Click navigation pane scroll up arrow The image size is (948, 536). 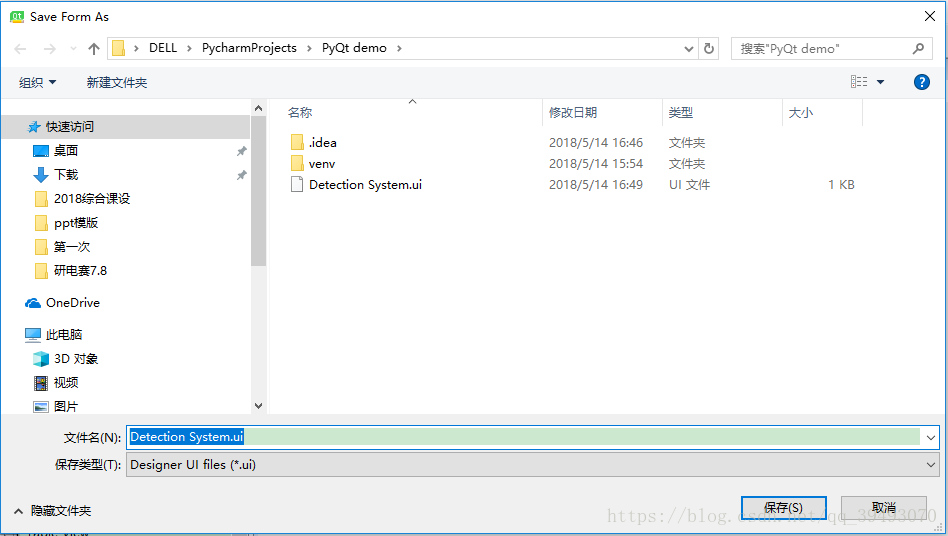click(x=258, y=108)
